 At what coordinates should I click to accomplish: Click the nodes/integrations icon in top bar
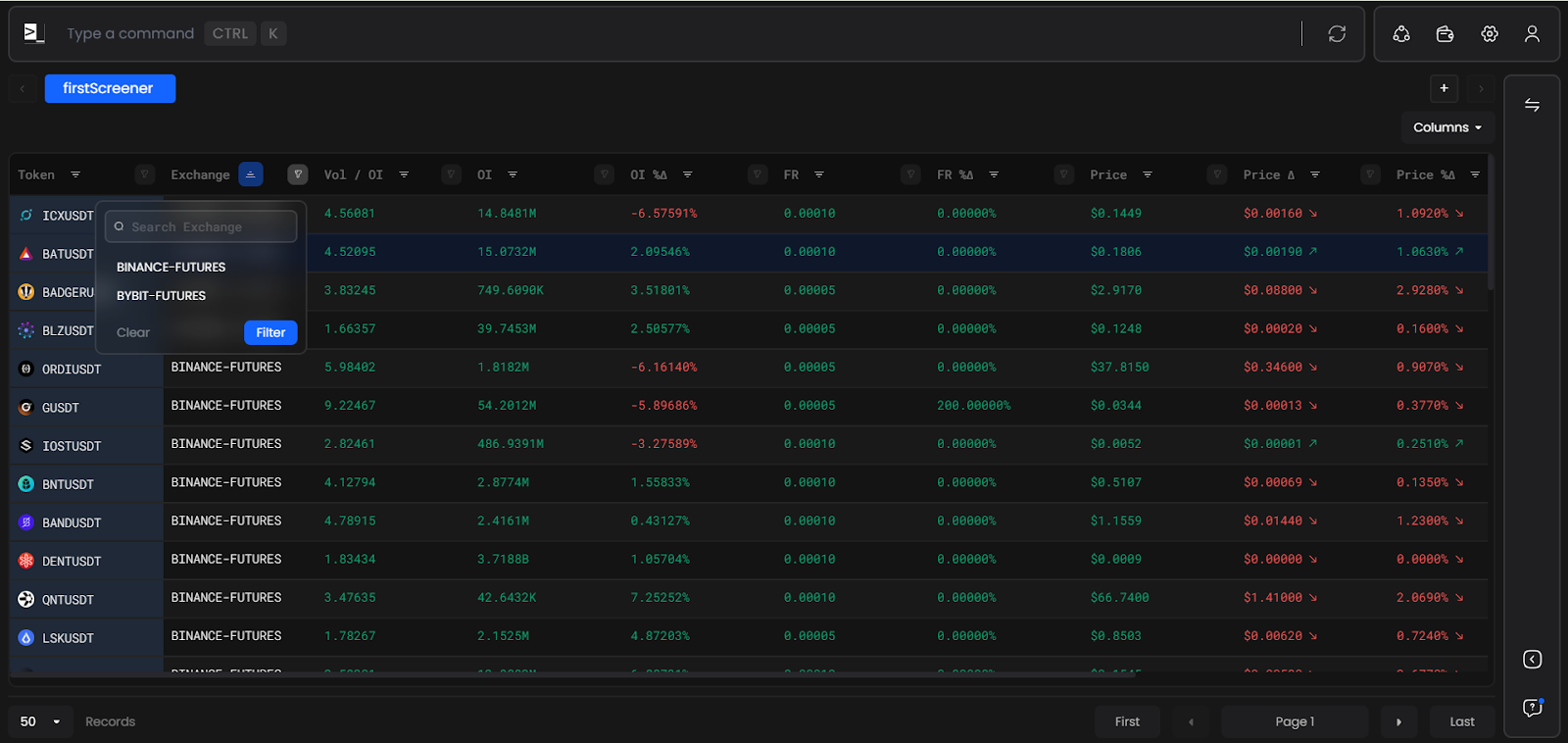(1401, 34)
